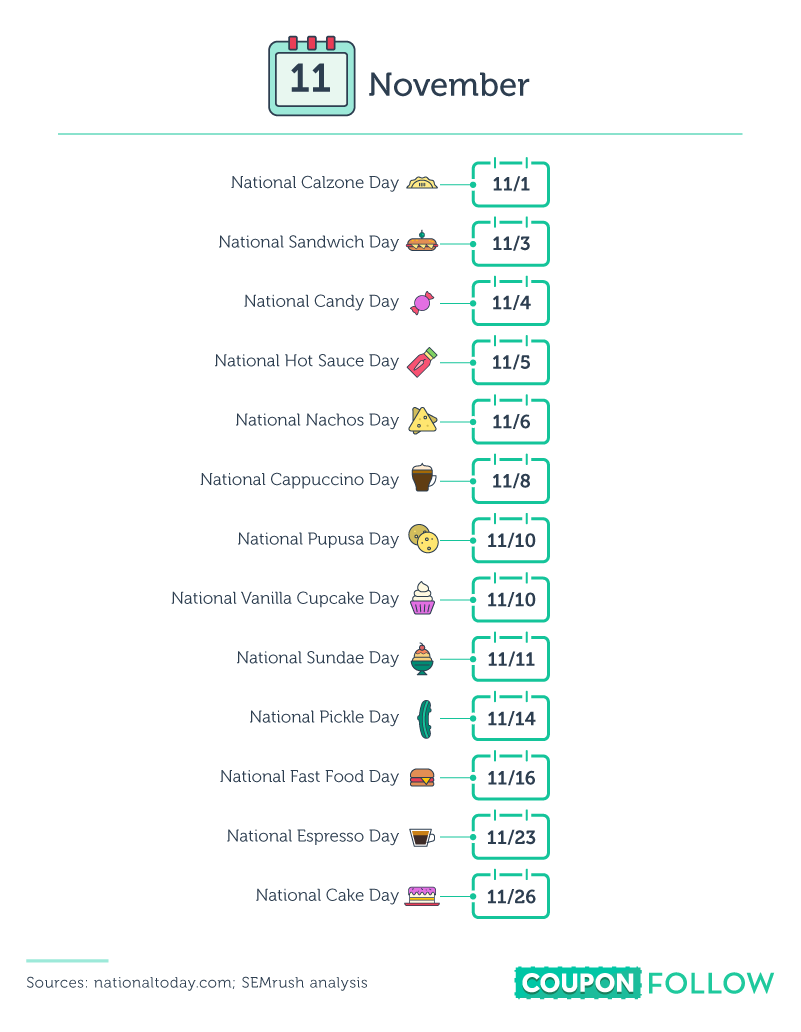Click the vanilla cupcake icon
The image size is (801, 1032).
point(423,598)
